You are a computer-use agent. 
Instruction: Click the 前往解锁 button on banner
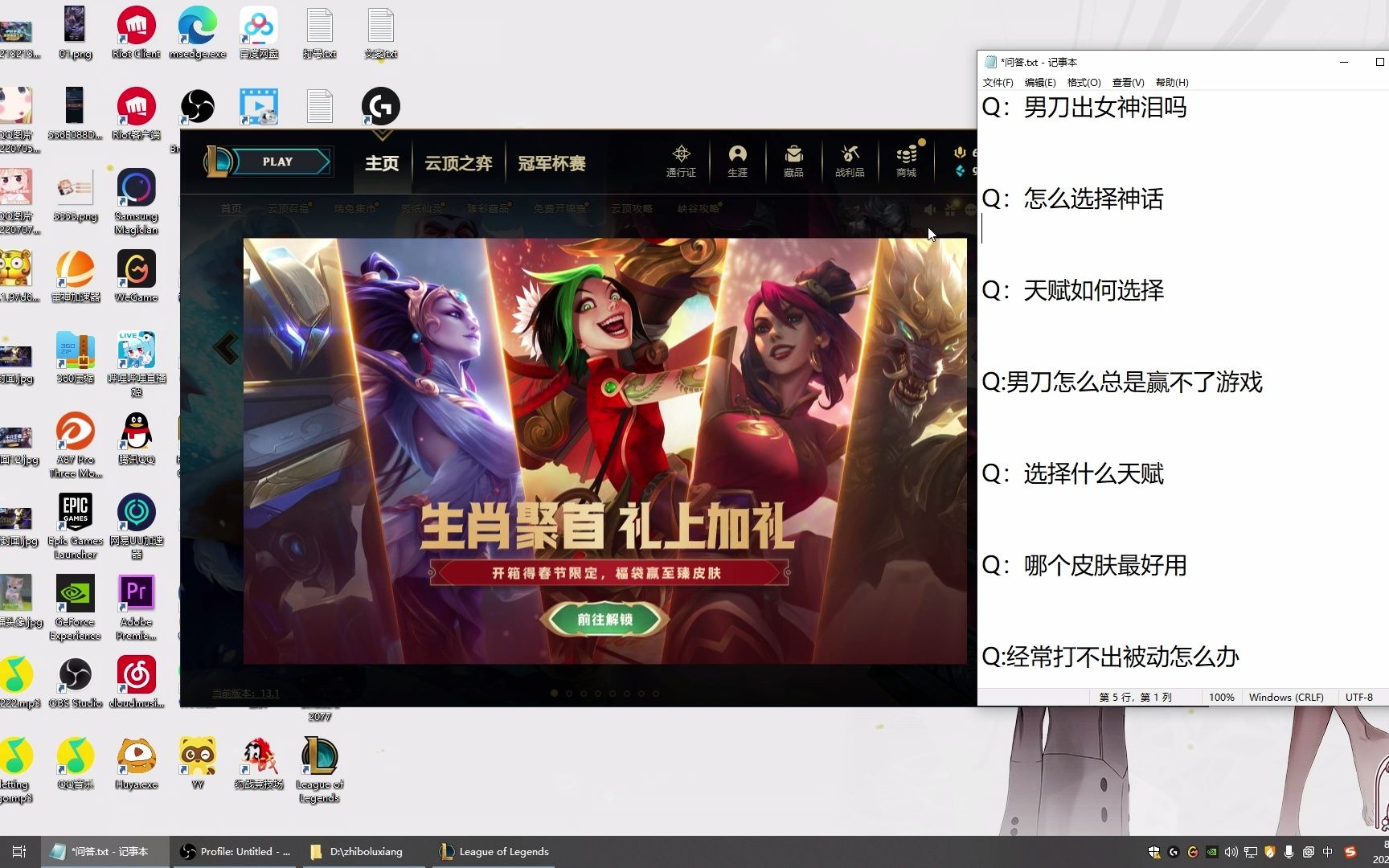pyautogui.click(x=604, y=620)
